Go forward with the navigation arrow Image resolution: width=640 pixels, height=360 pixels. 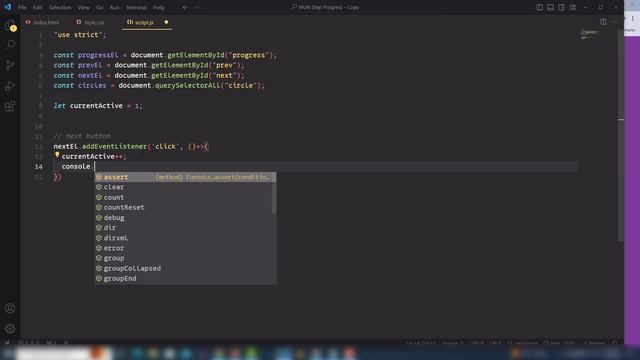pos(197,7)
